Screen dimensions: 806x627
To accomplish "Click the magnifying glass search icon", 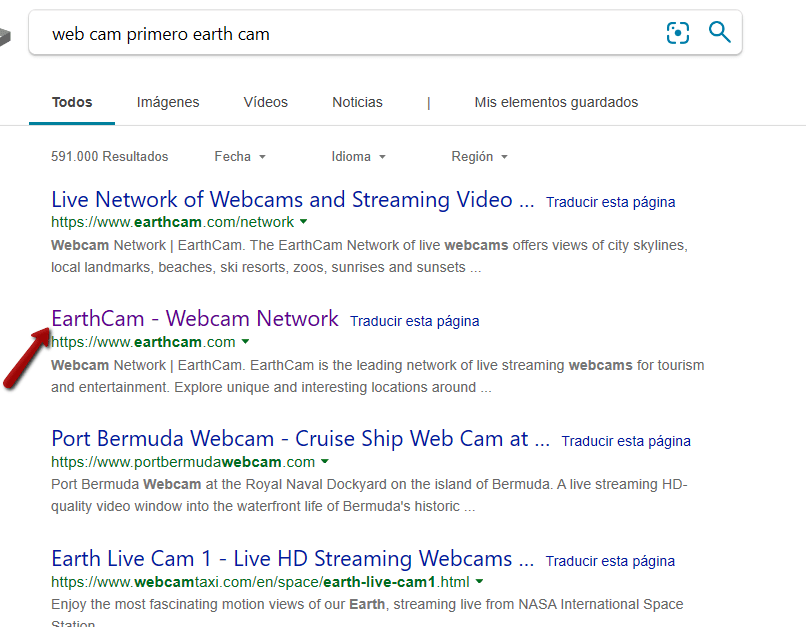I will pyautogui.click(x=719, y=32).
